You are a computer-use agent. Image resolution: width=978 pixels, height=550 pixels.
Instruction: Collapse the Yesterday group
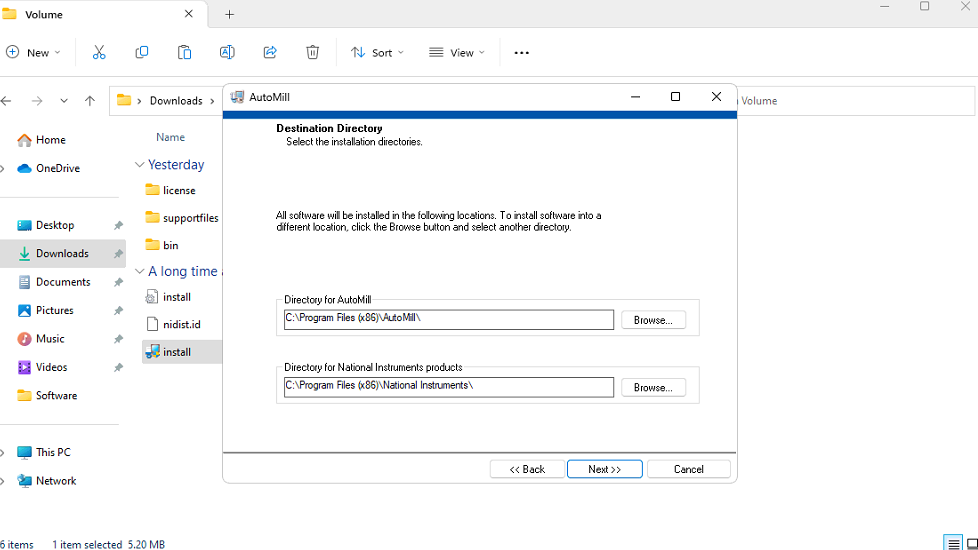(140, 165)
